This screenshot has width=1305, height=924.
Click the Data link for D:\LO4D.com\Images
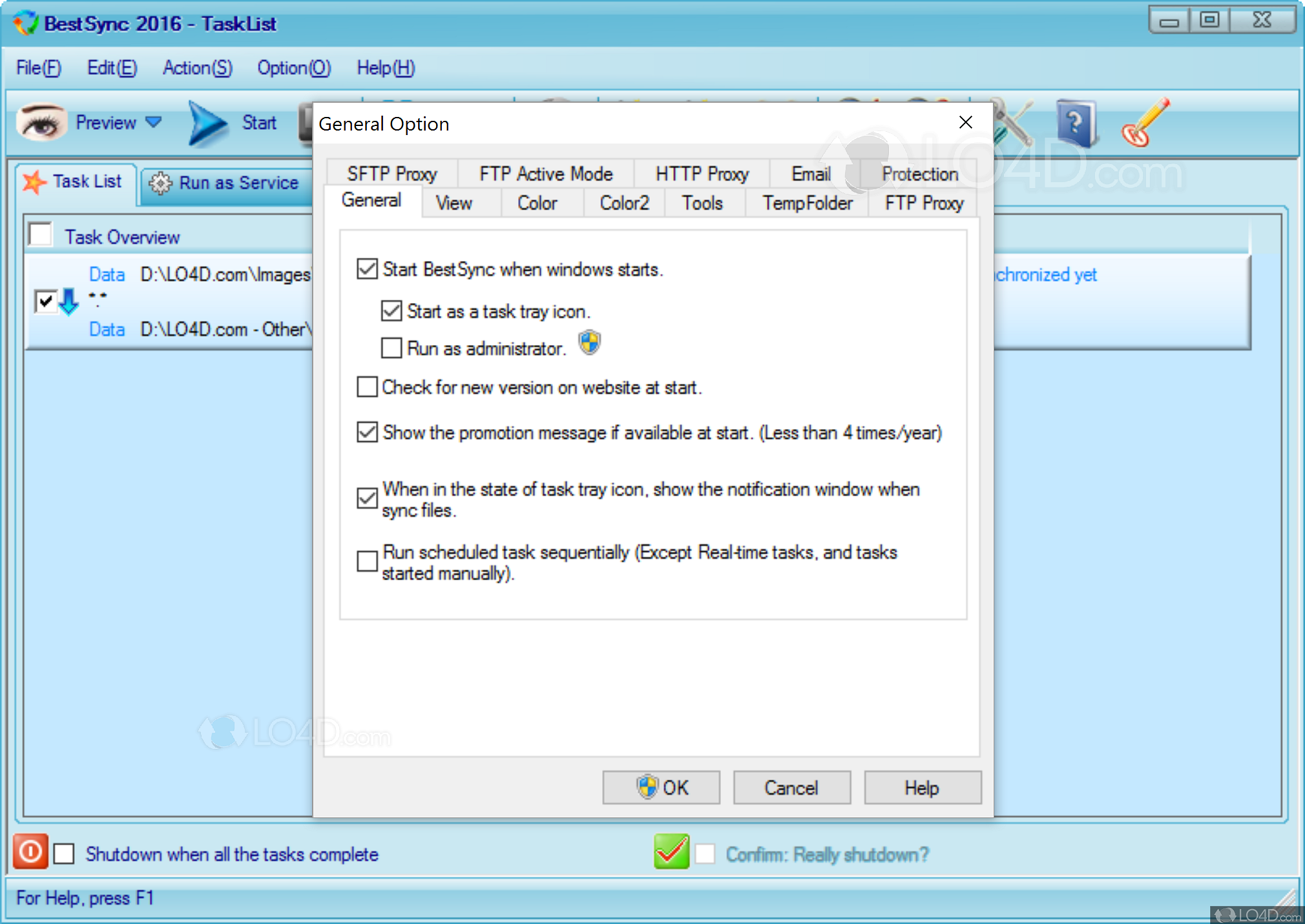[x=107, y=274]
